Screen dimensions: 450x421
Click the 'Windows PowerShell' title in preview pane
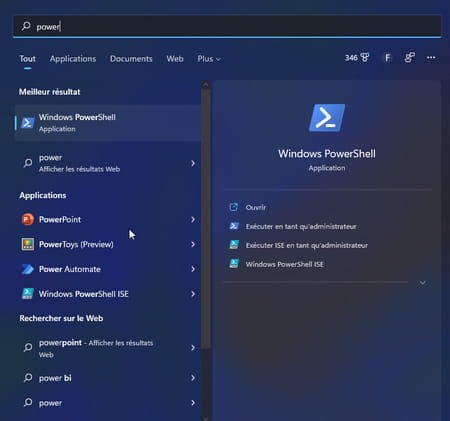pyautogui.click(x=327, y=154)
